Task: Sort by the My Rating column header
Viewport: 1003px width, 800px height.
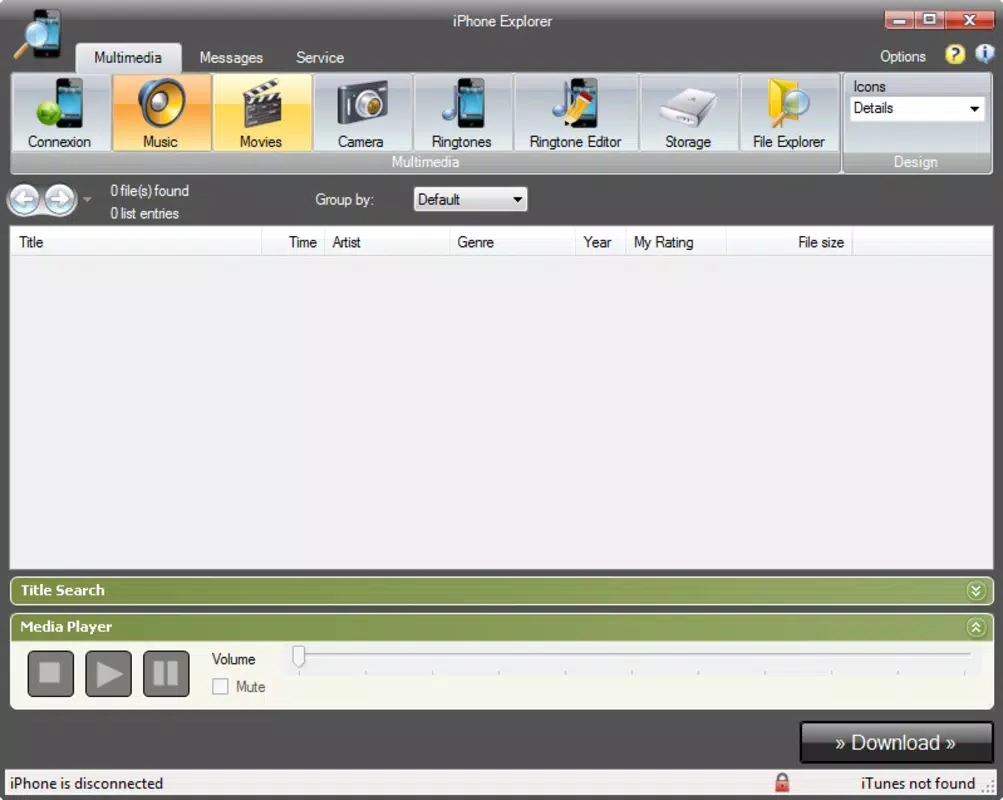Action: pos(675,242)
